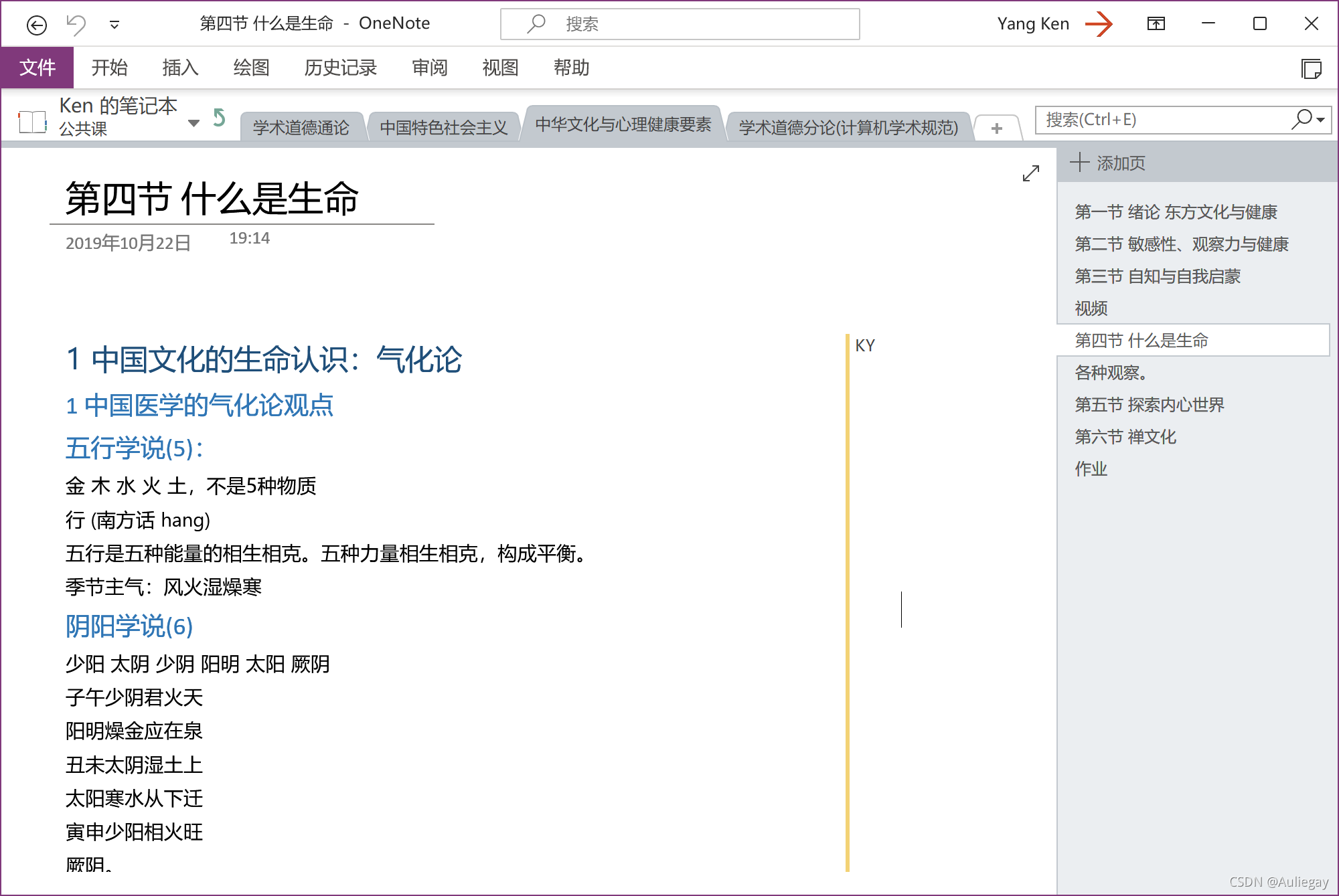Select the 中华文化与心理健康要素 section tab

point(623,124)
